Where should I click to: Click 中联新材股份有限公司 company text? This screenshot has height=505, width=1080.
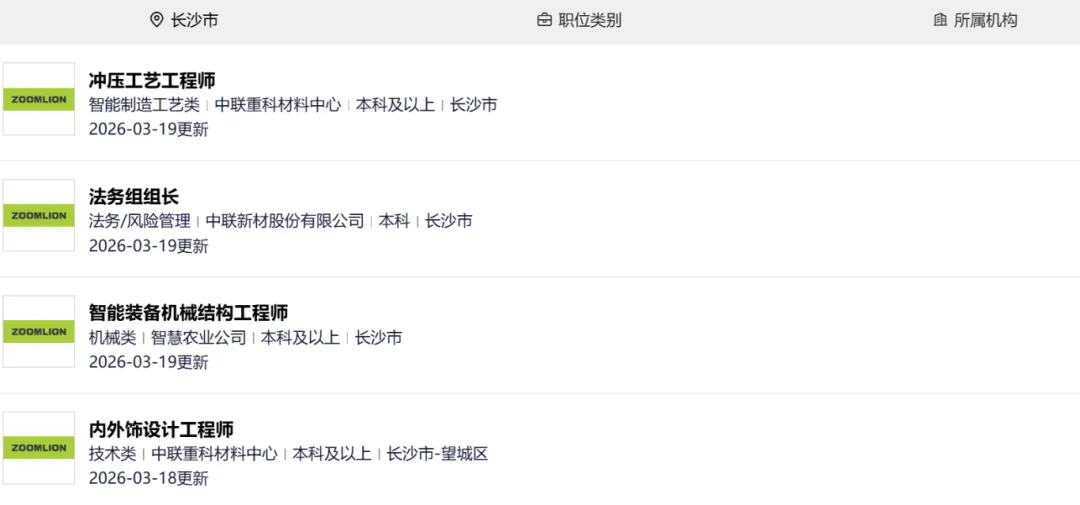[x=285, y=221]
